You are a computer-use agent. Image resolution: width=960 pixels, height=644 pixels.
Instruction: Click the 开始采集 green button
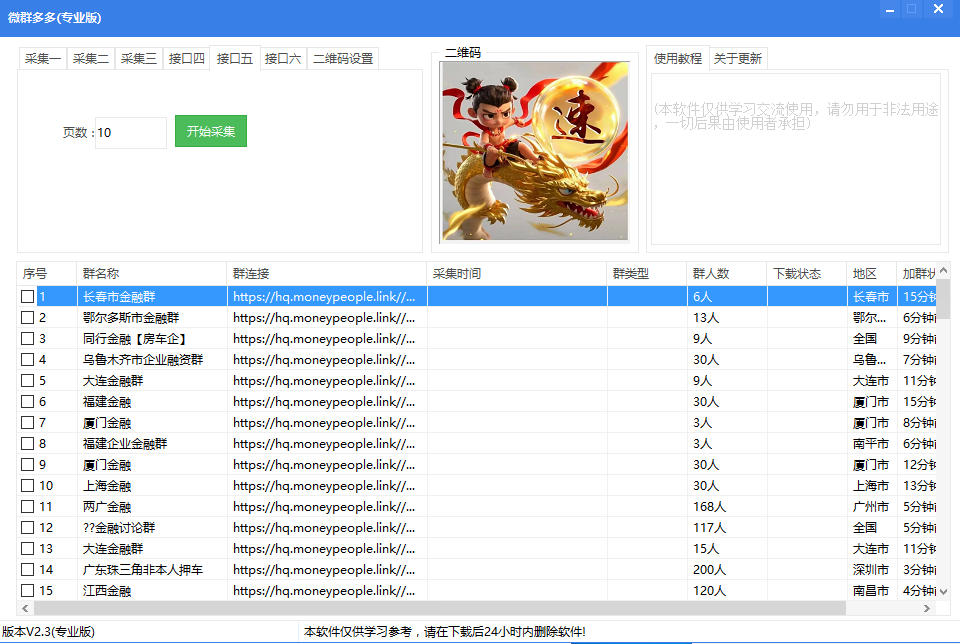click(210, 130)
